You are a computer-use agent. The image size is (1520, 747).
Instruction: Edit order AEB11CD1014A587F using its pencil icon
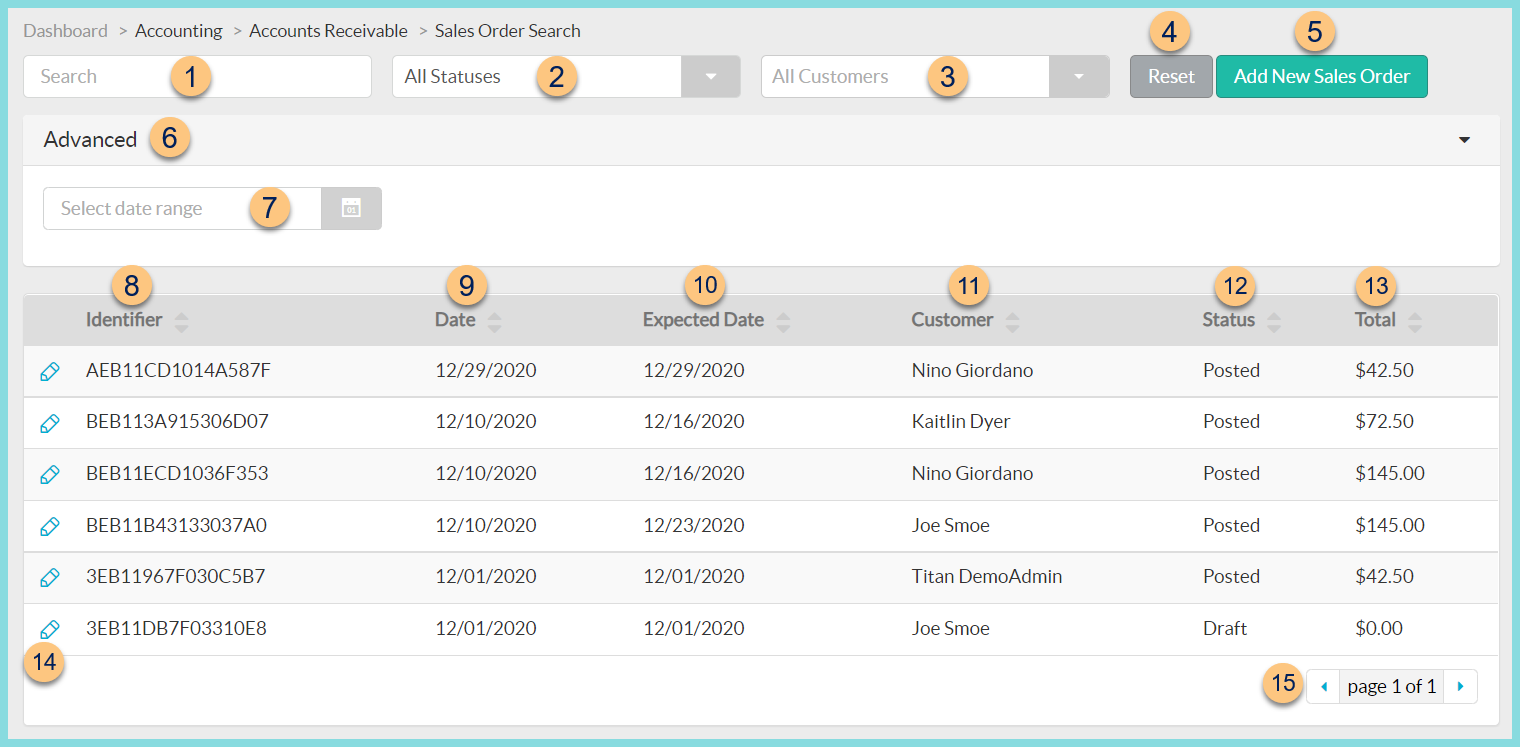[x=50, y=370]
